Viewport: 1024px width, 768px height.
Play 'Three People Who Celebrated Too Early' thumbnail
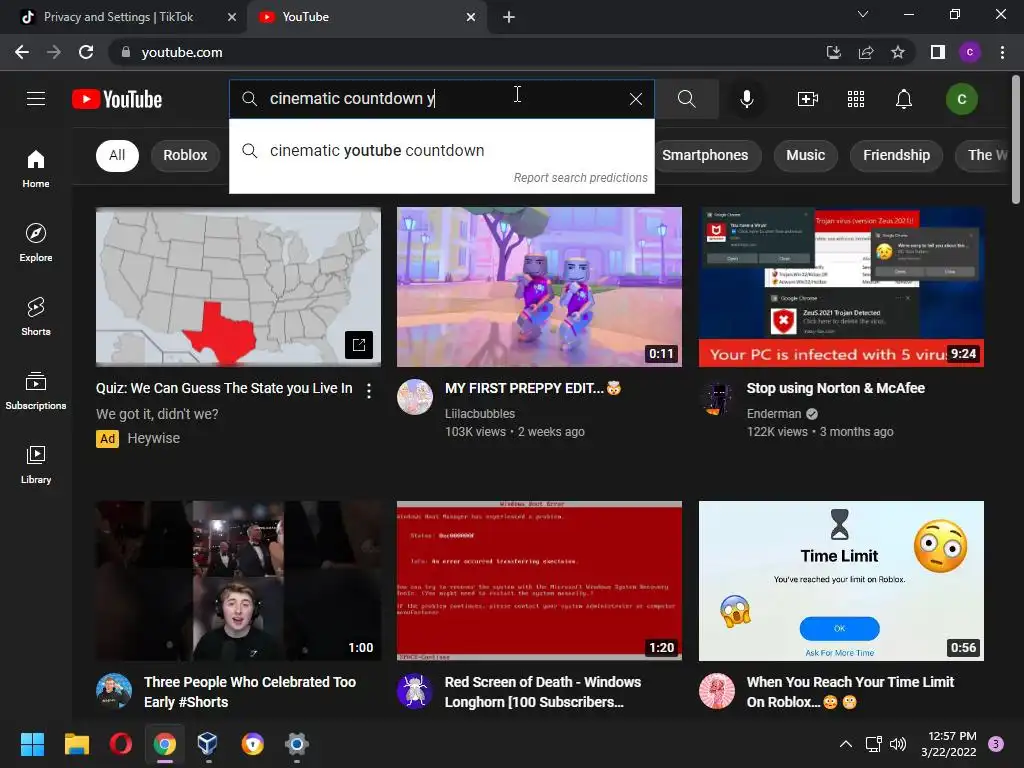click(x=238, y=581)
